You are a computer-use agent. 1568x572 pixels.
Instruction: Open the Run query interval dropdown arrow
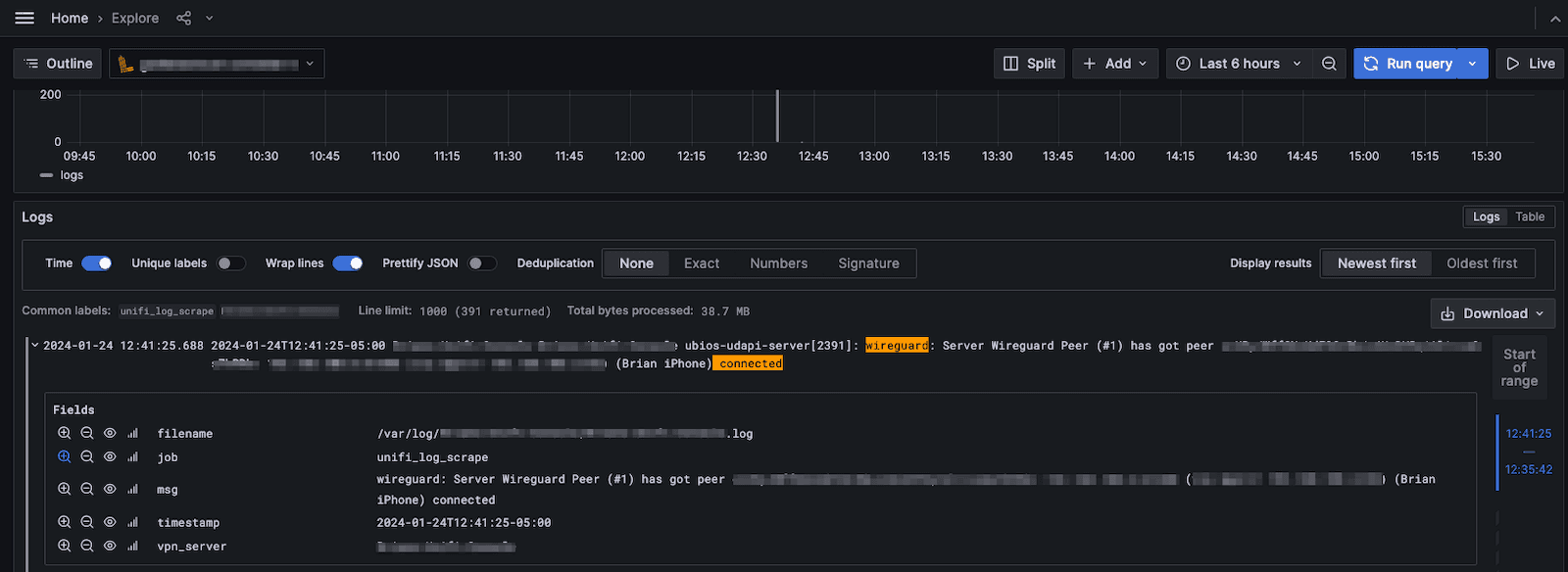tap(1472, 64)
